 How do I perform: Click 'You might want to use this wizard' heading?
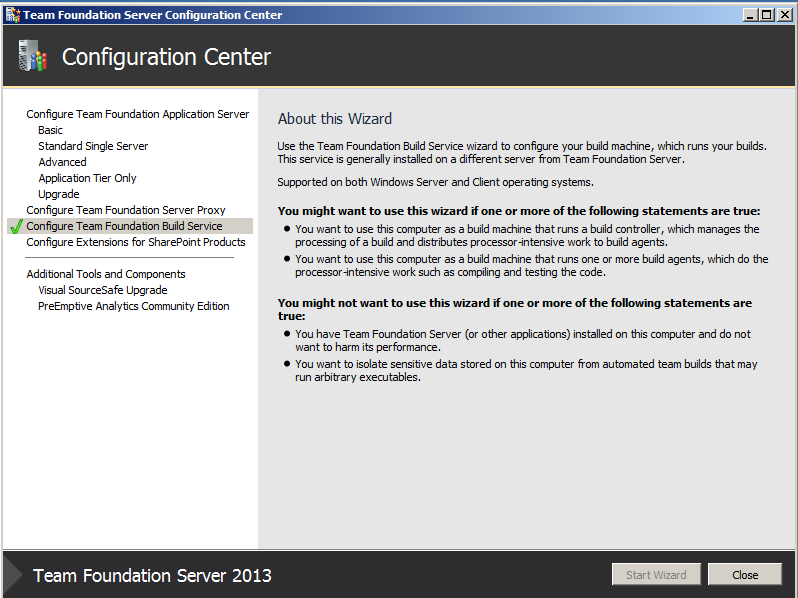(x=519, y=211)
